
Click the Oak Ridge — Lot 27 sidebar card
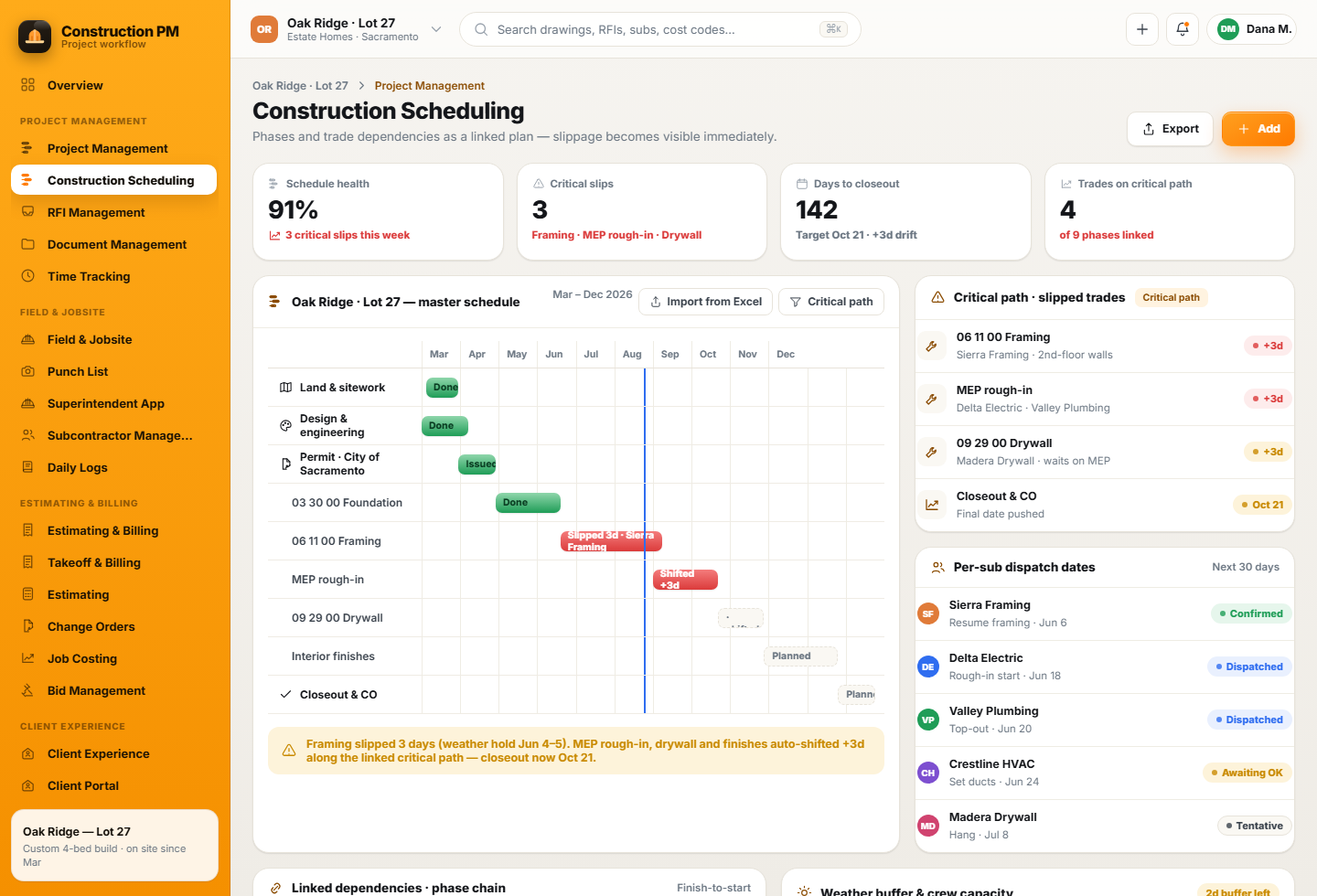coord(114,845)
